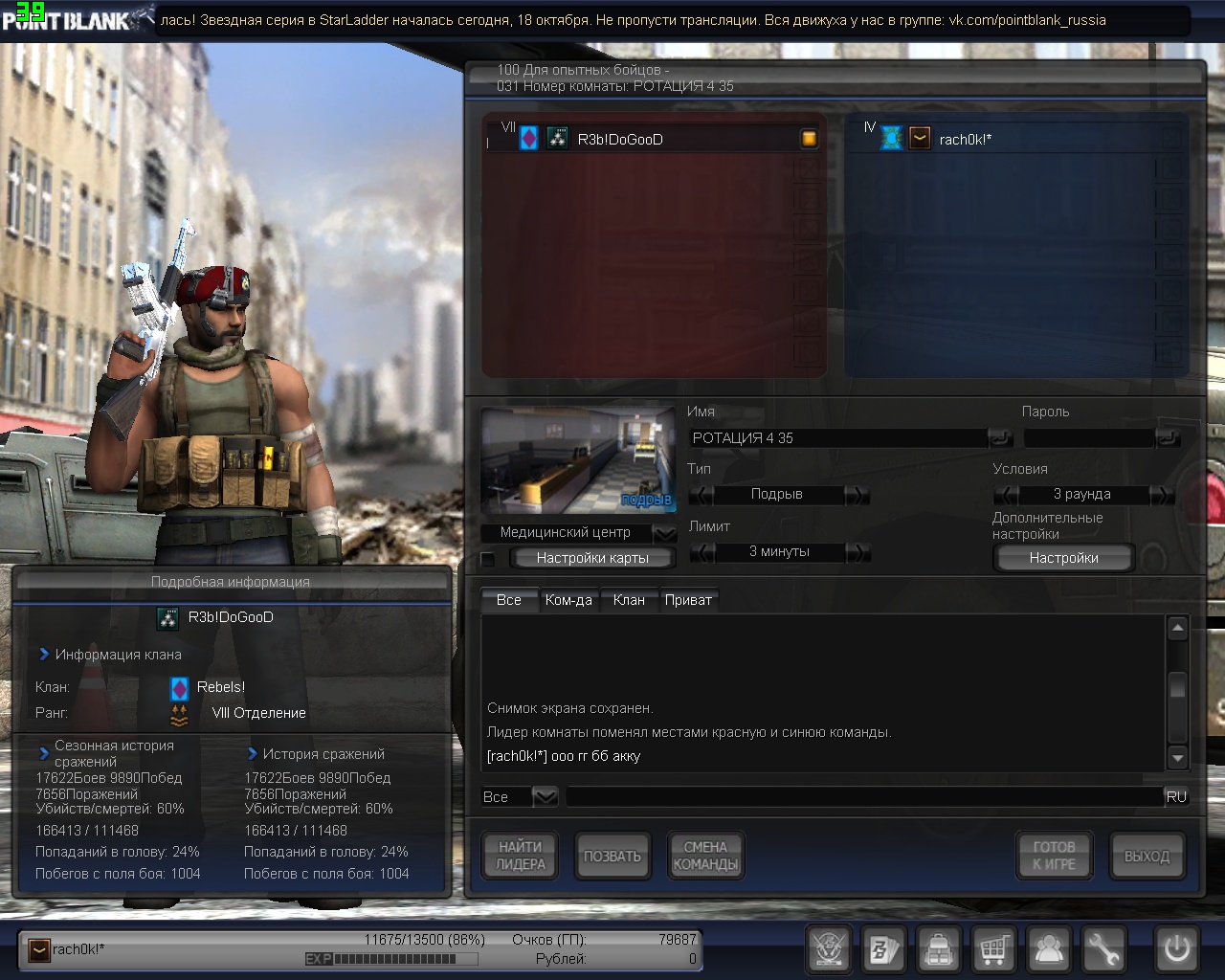Open the wrench settings button
The image size is (1225, 980).
coord(1104,949)
